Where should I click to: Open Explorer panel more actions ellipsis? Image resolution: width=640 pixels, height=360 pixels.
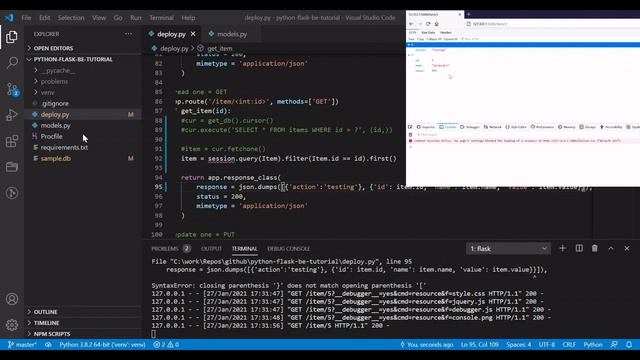pos(128,34)
